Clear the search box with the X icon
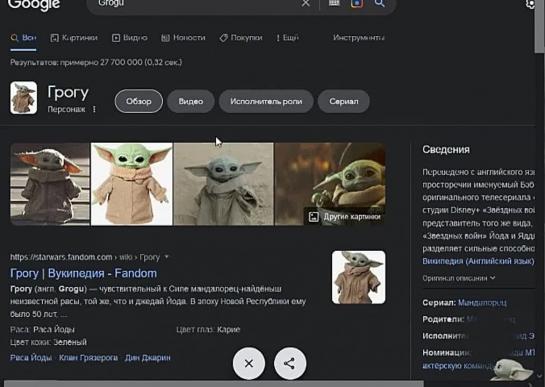This screenshot has height=387, width=545. coord(306,3)
